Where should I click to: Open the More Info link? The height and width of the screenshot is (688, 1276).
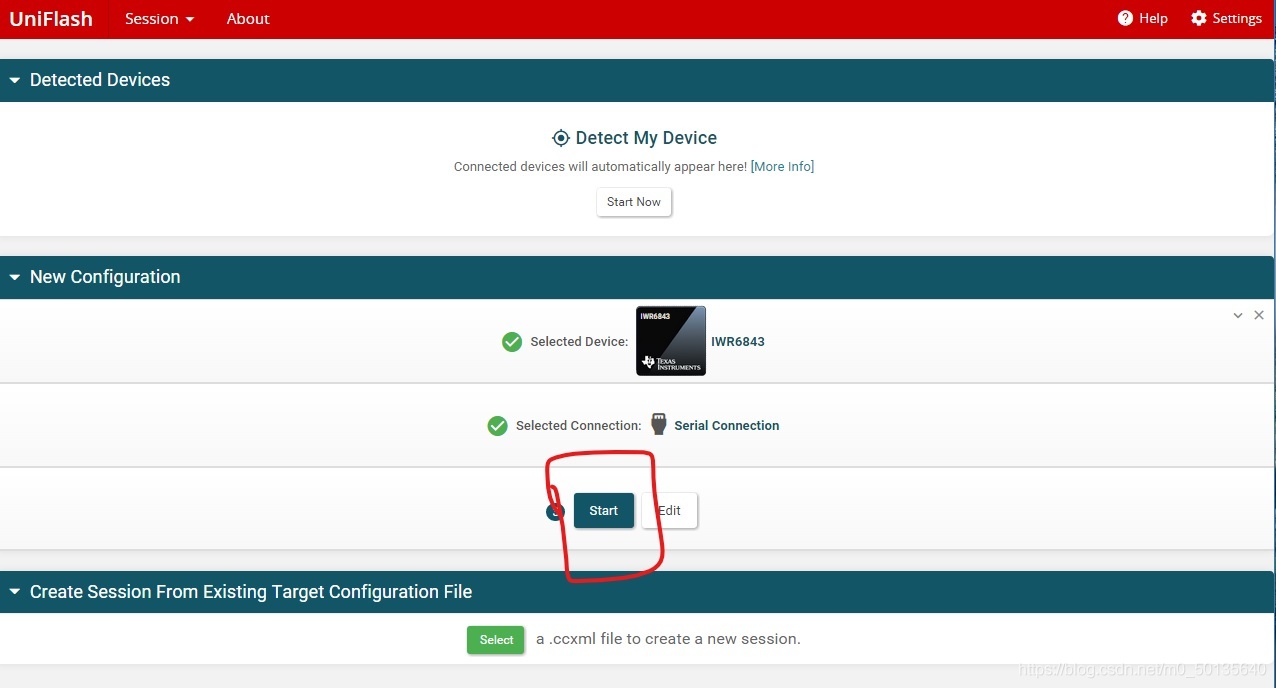tap(782, 167)
